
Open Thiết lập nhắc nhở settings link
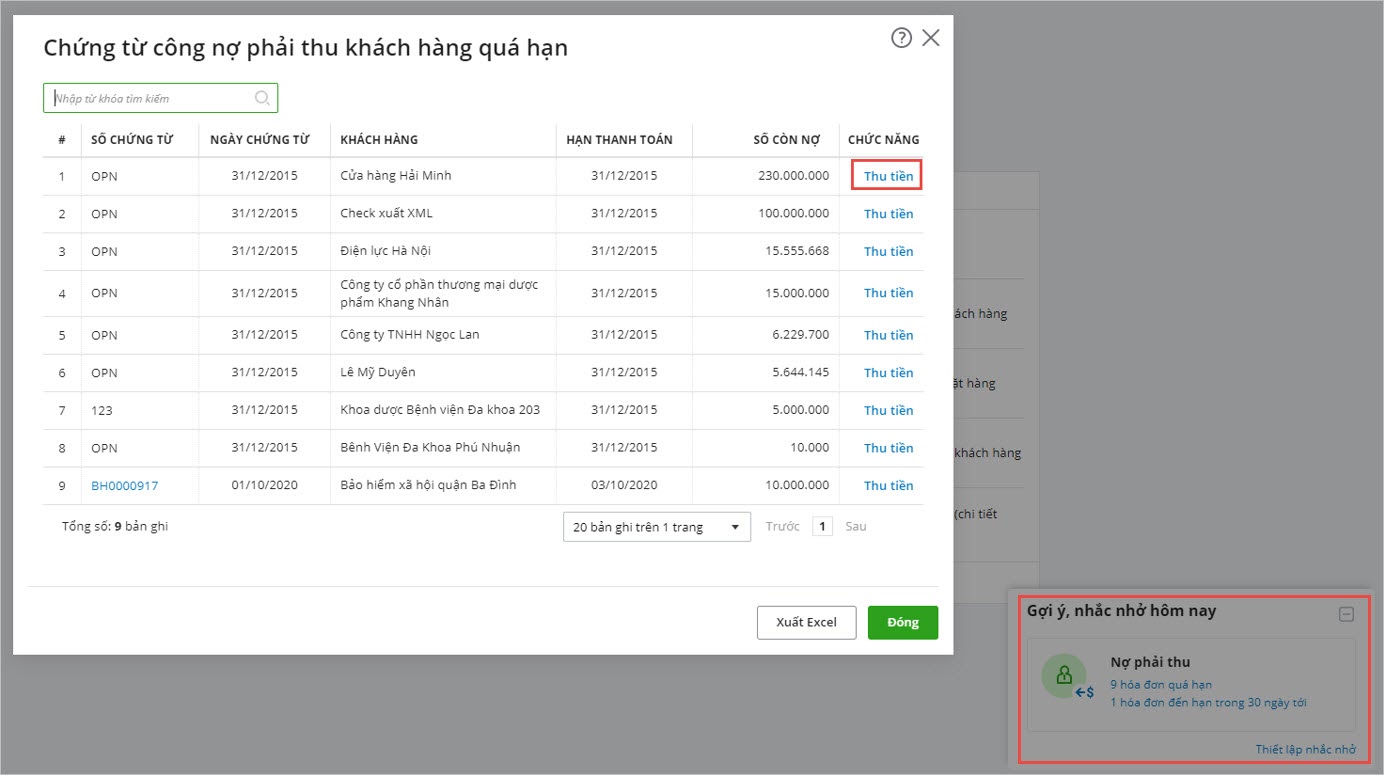[x=1305, y=750]
